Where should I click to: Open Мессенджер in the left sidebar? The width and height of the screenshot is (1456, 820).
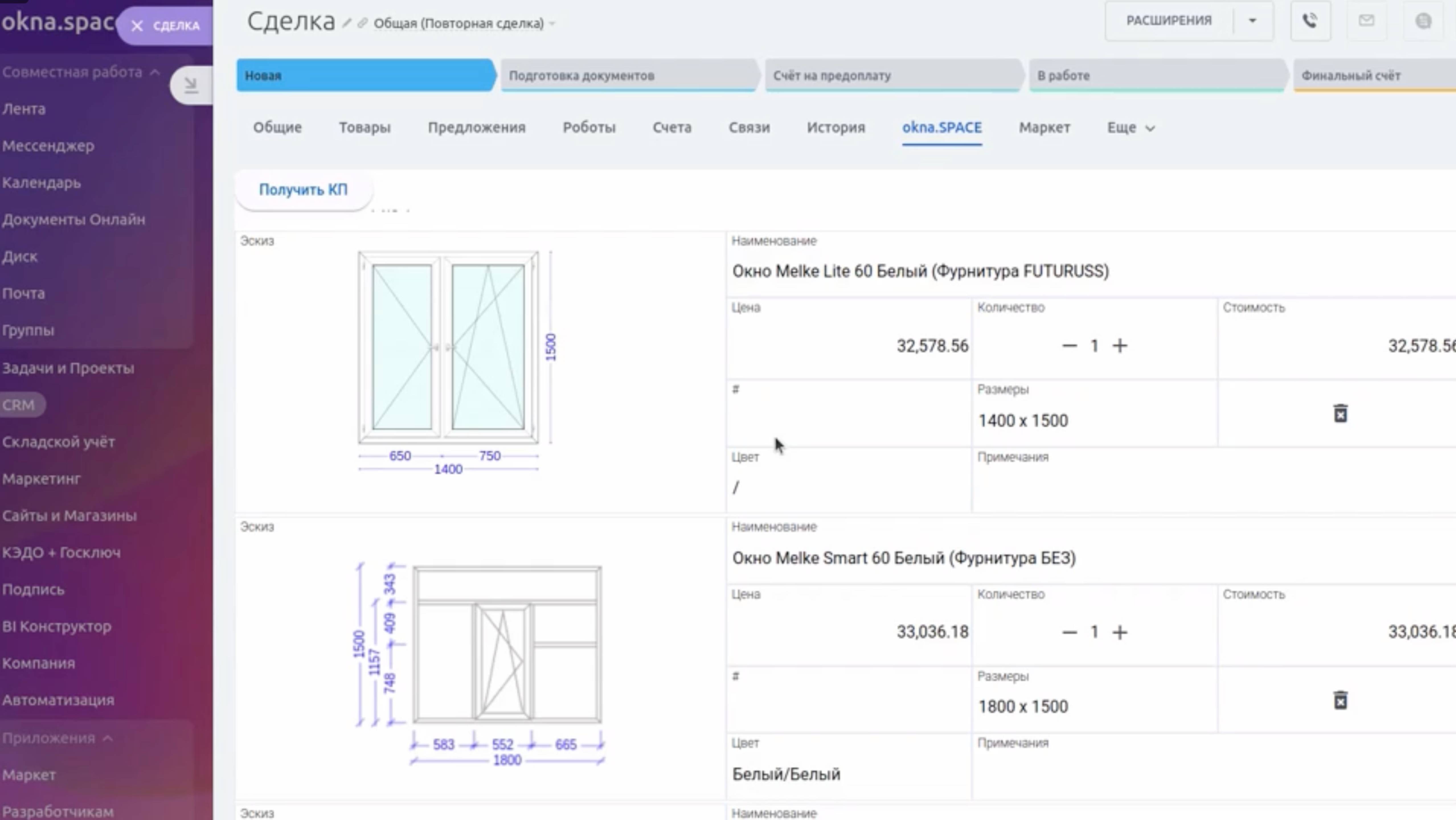(48, 146)
